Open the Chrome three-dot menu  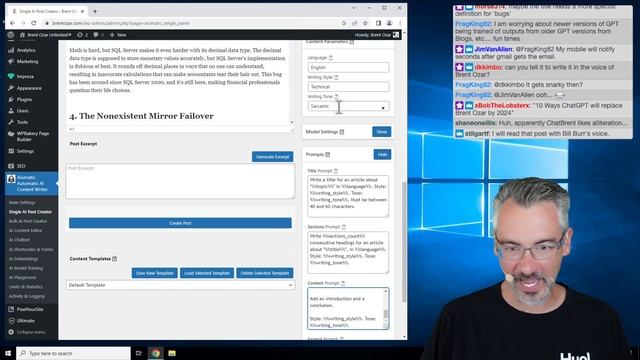click(400, 23)
